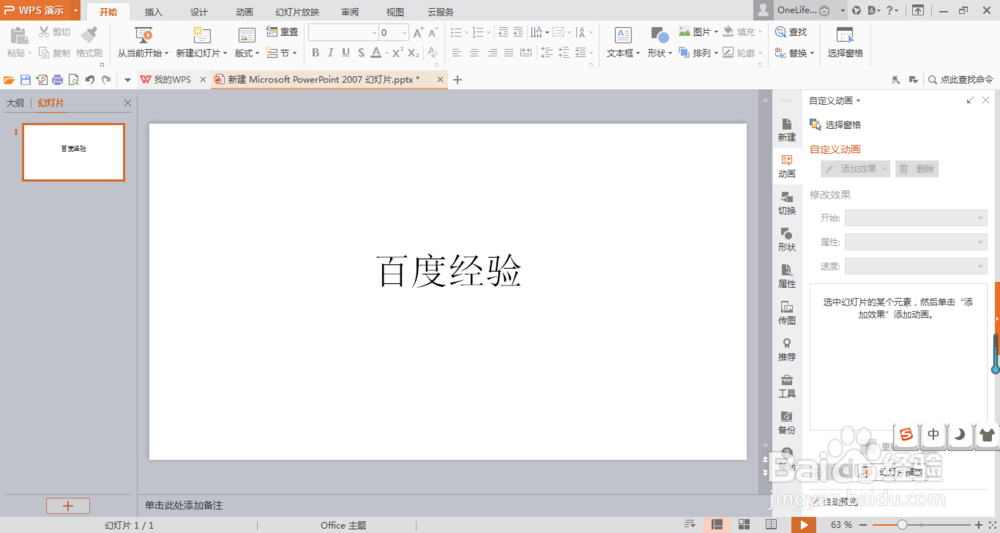Select slide 1 thumbnail
This screenshot has width=1000, height=533.
pyautogui.click(x=73, y=152)
